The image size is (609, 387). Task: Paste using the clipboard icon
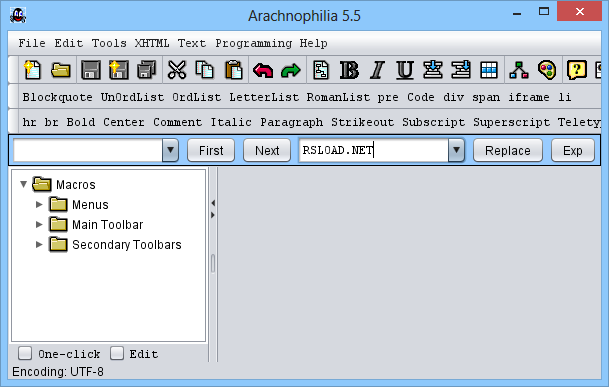233,70
